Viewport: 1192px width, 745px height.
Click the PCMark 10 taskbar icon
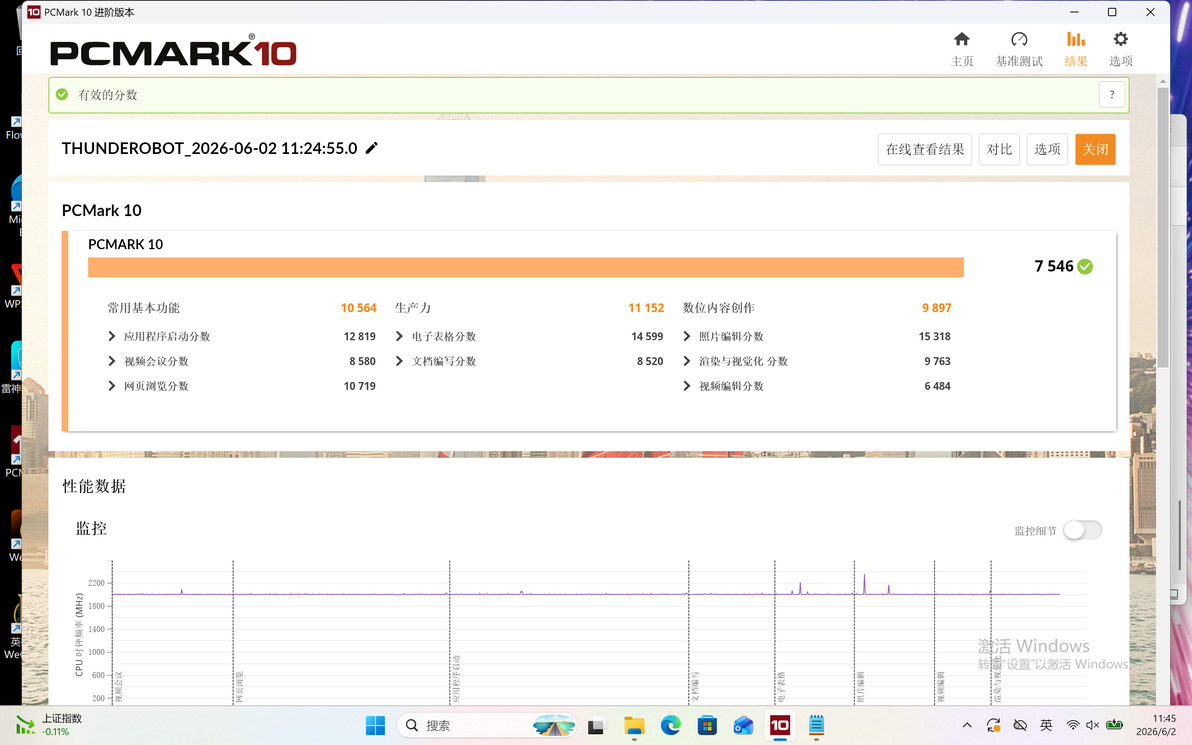click(x=780, y=726)
